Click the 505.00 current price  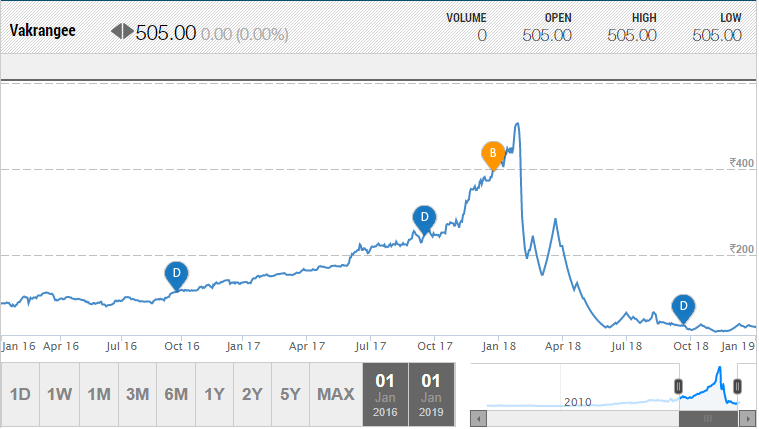pyautogui.click(x=166, y=33)
